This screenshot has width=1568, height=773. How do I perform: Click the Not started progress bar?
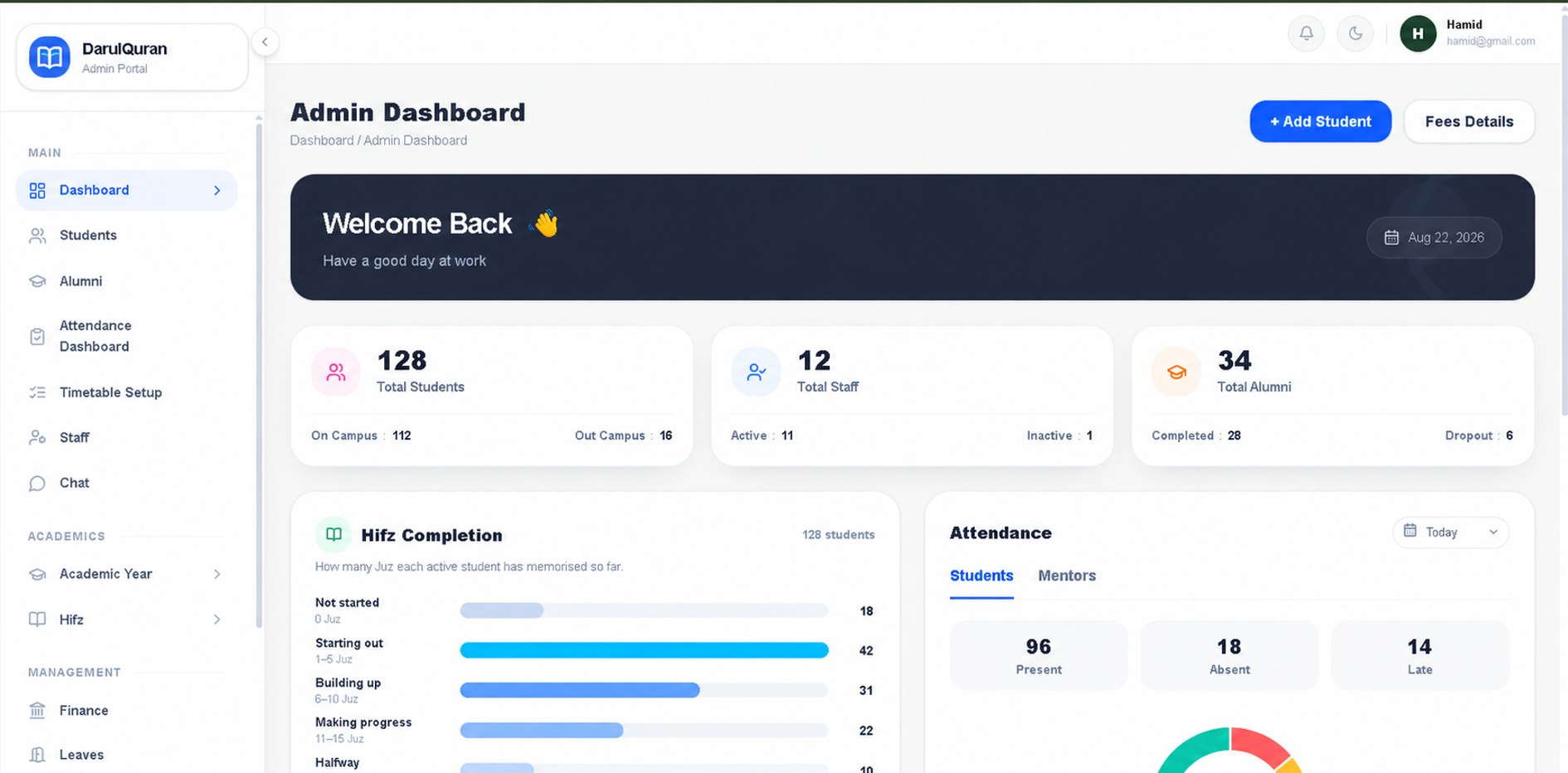click(644, 610)
